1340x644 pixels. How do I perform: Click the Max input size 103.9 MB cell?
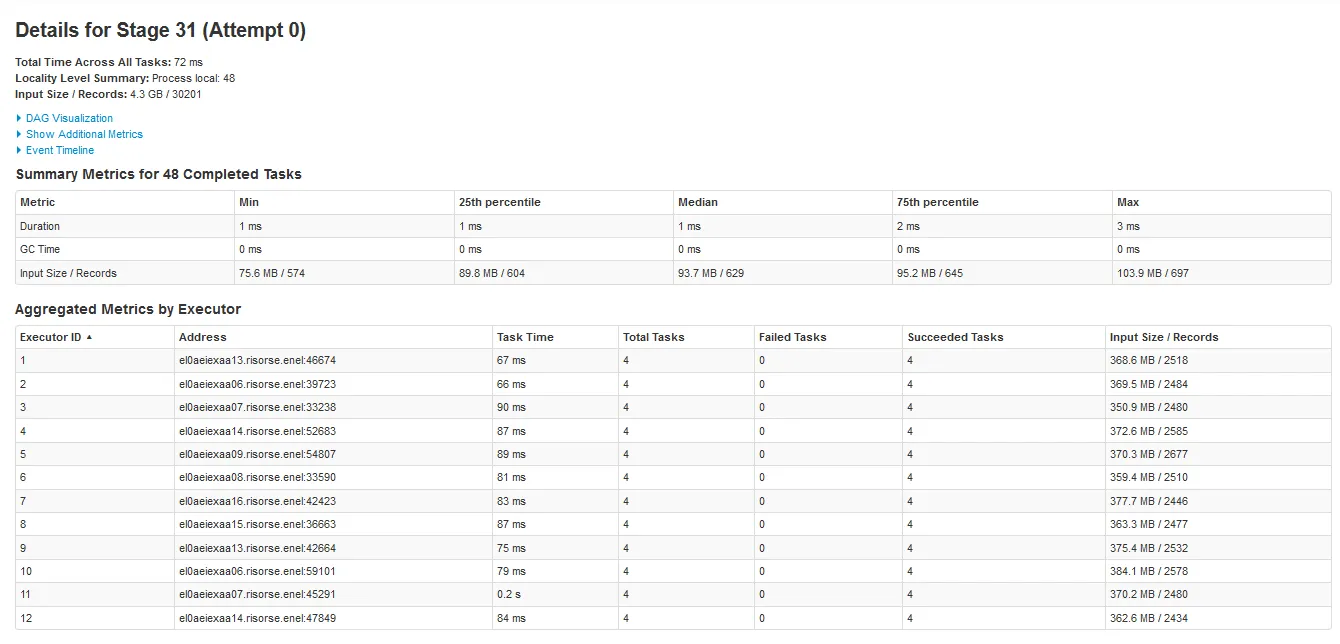[1153, 273]
